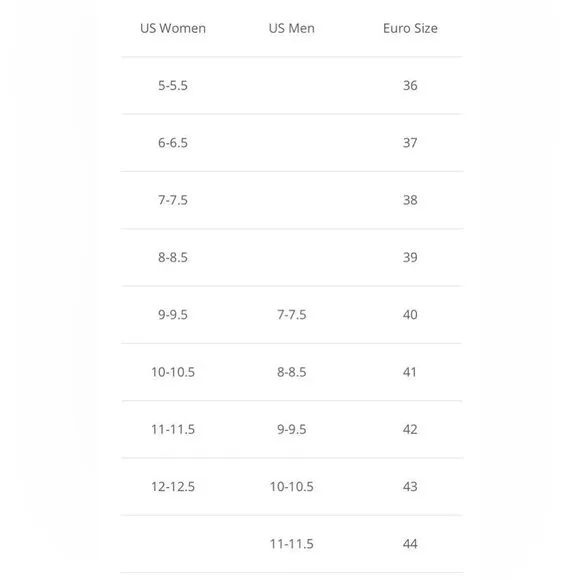Screen dimensions: 580x580
Task: Select men's size 7-7.5 cell
Action: coord(291,315)
